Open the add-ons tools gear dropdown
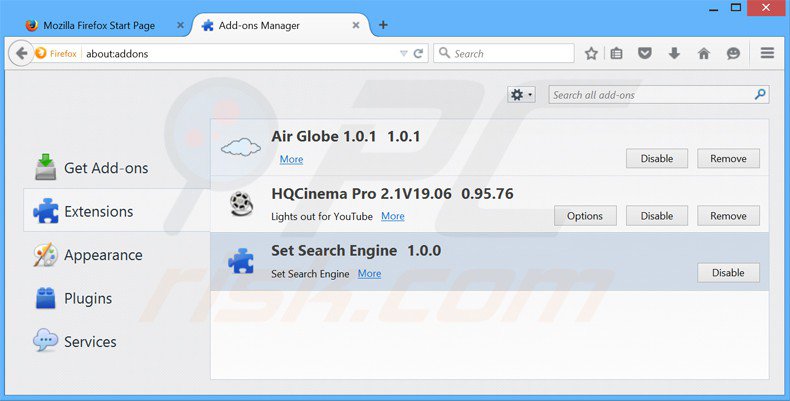 point(521,95)
